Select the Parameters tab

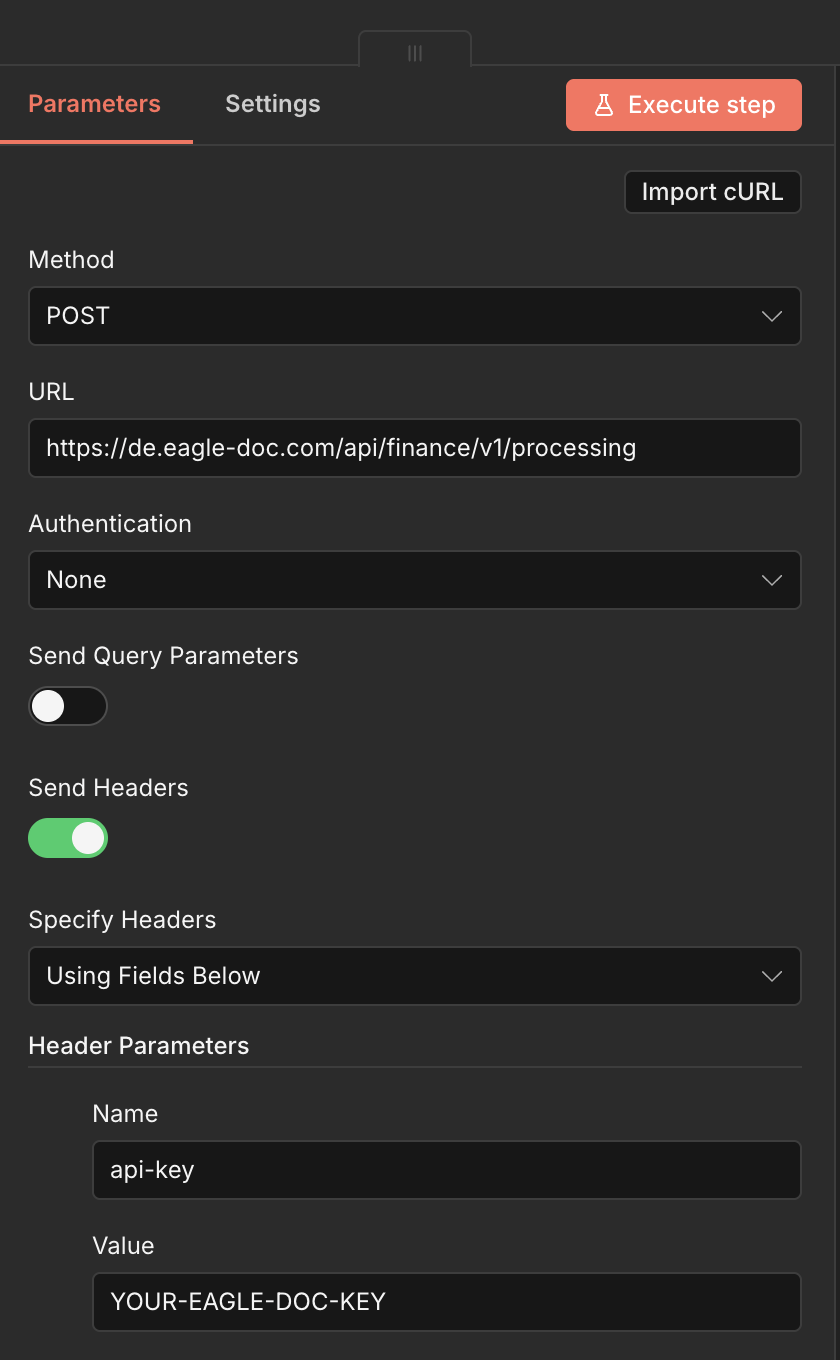click(94, 103)
